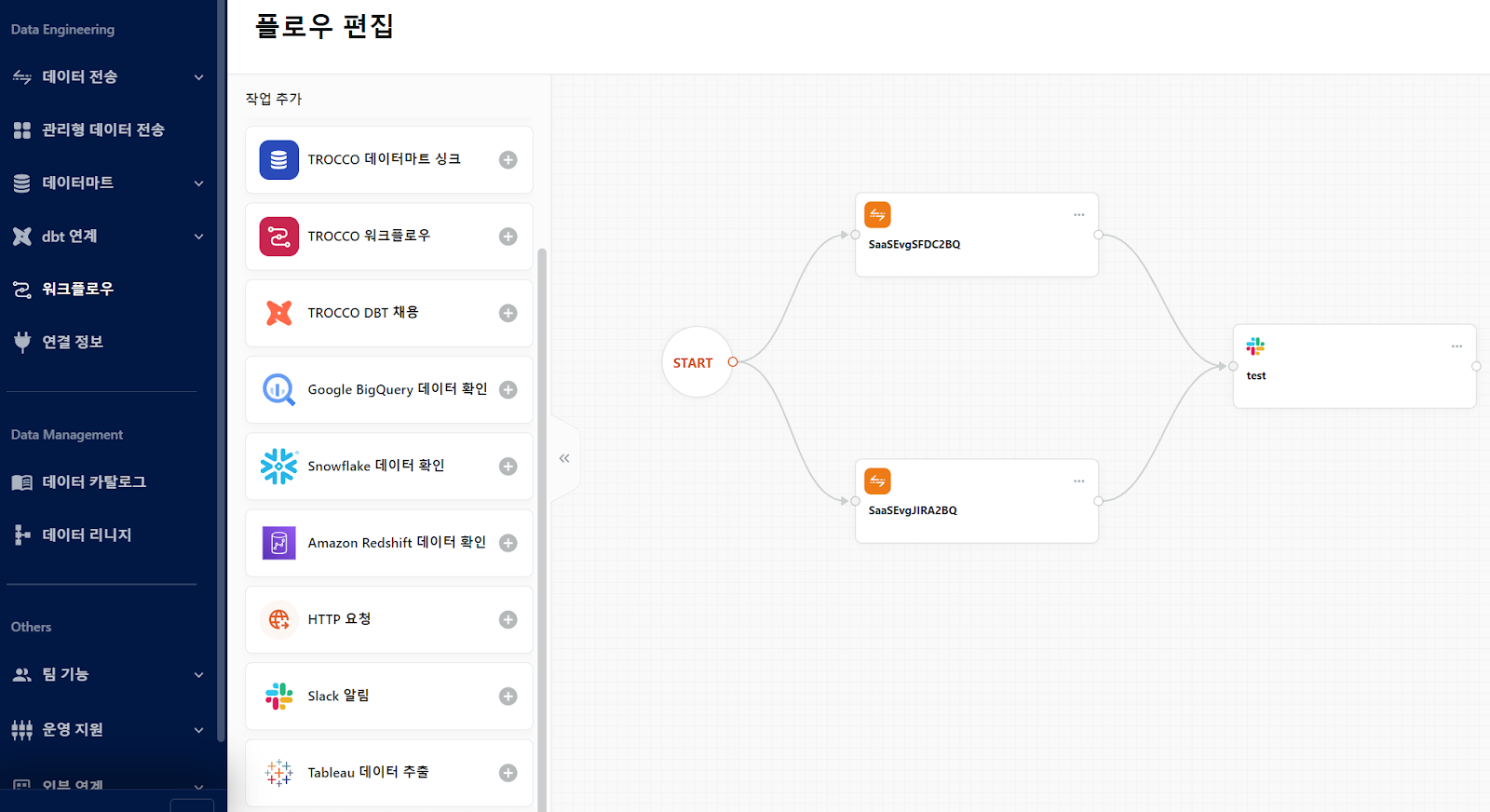The image size is (1490, 812).
Task: Expand 데이터 전송 sidebar menu chevron
Action: pyautogui.click(x=198, y=77)
